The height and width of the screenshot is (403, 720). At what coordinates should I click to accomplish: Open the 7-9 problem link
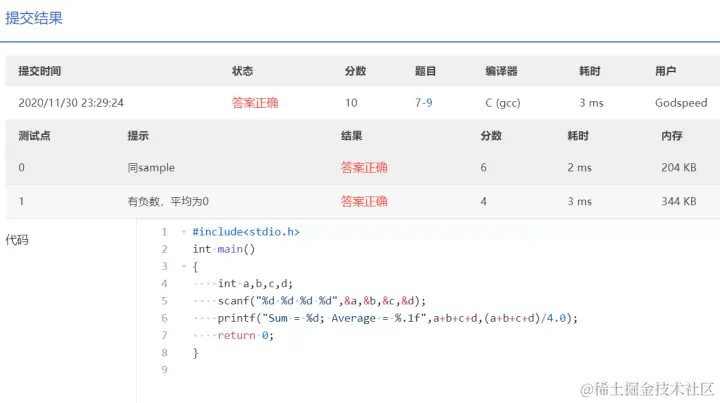[423, 103]
